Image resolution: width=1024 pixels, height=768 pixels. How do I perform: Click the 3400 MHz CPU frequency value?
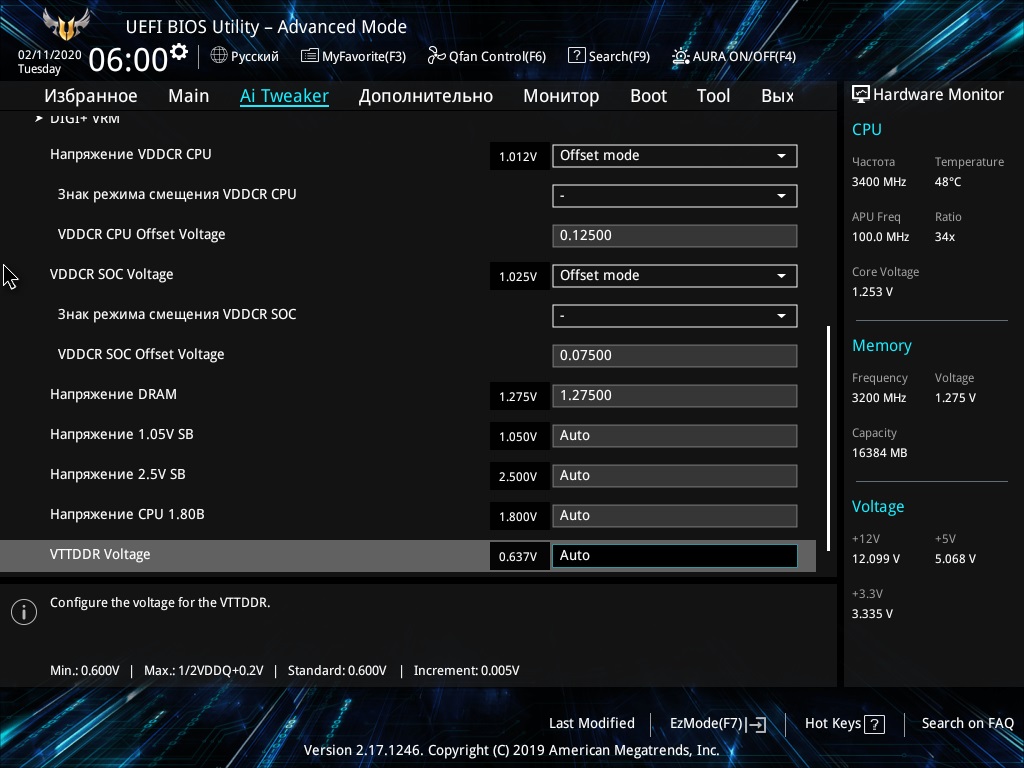(879, 182)
